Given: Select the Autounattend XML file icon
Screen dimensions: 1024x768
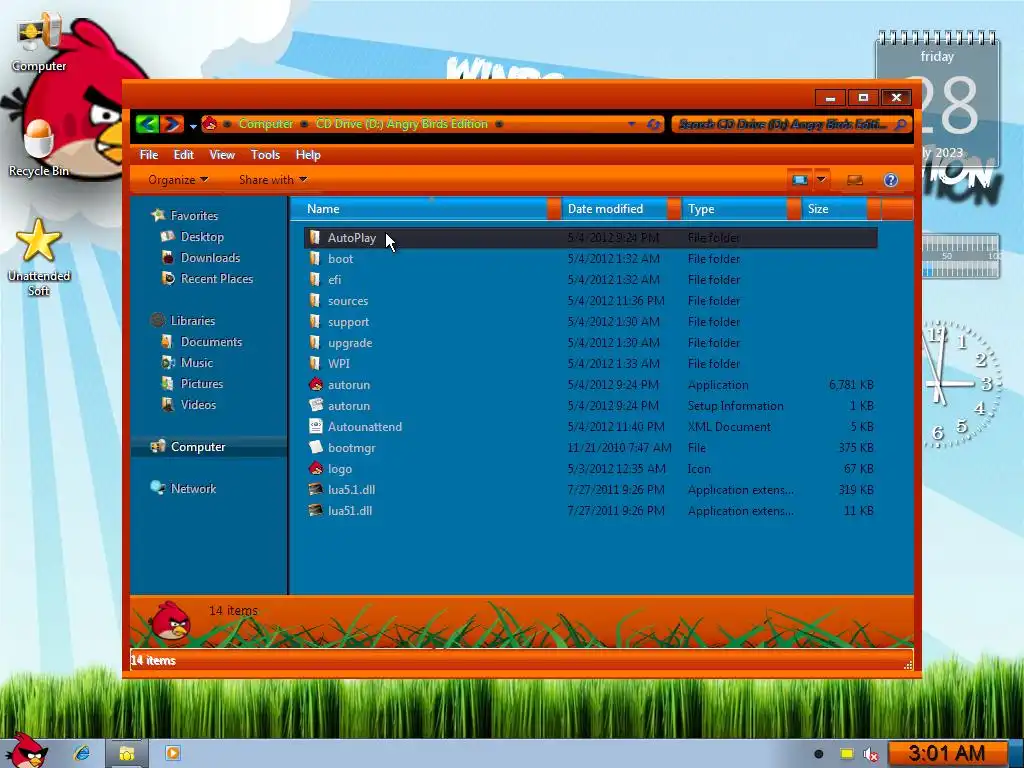Looking at the screenshot, I should 315,426.
